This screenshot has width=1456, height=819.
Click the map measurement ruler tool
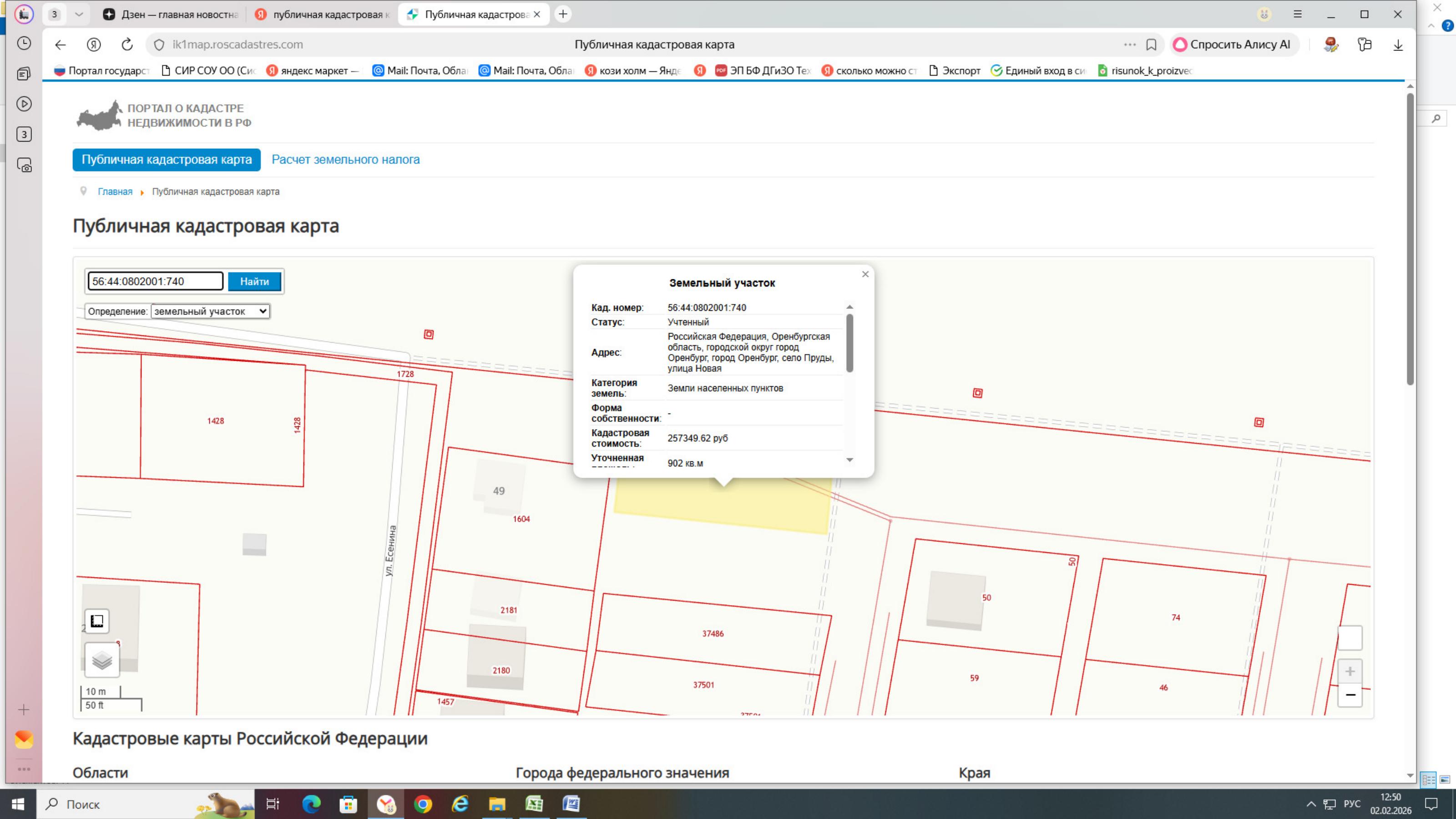[x=96, y=621]
